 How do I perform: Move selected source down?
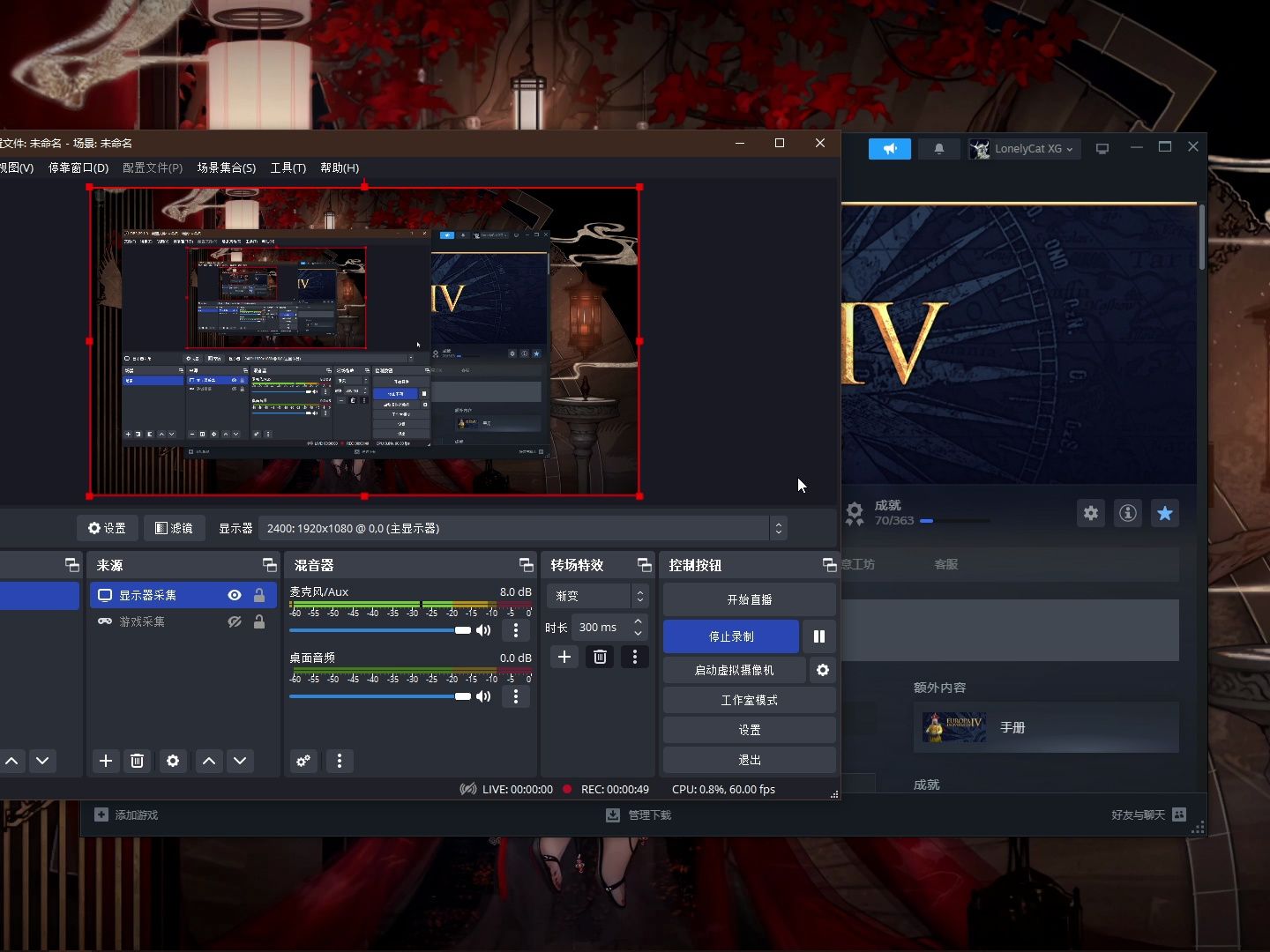point(240,761)
